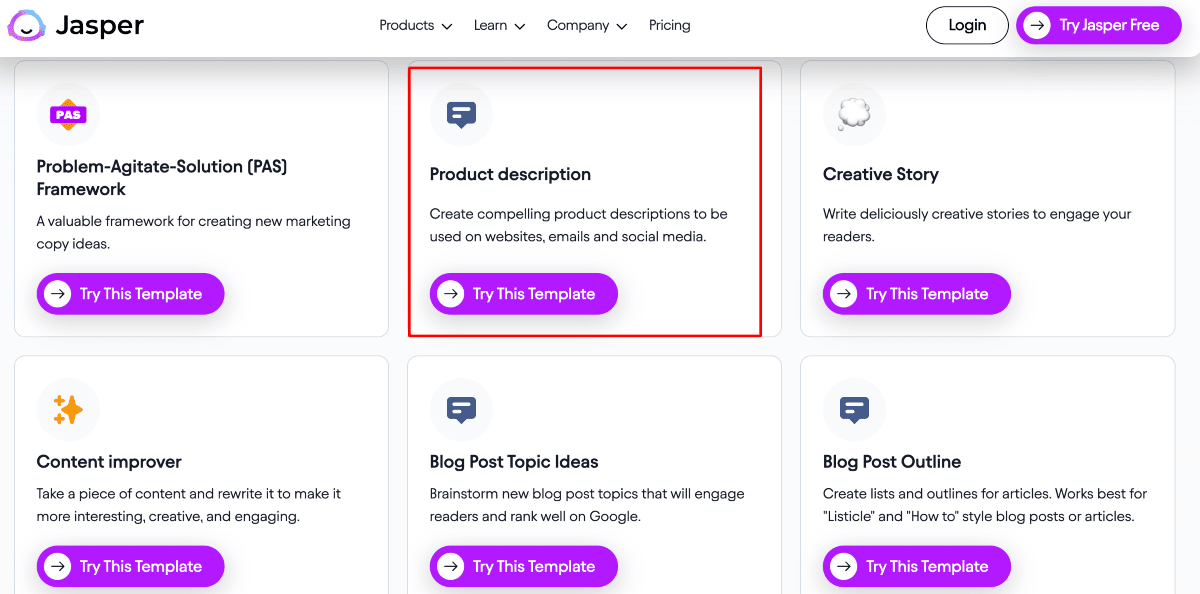Expand the Company dropdown menu

pyautogui.click(x=586, y=26)
